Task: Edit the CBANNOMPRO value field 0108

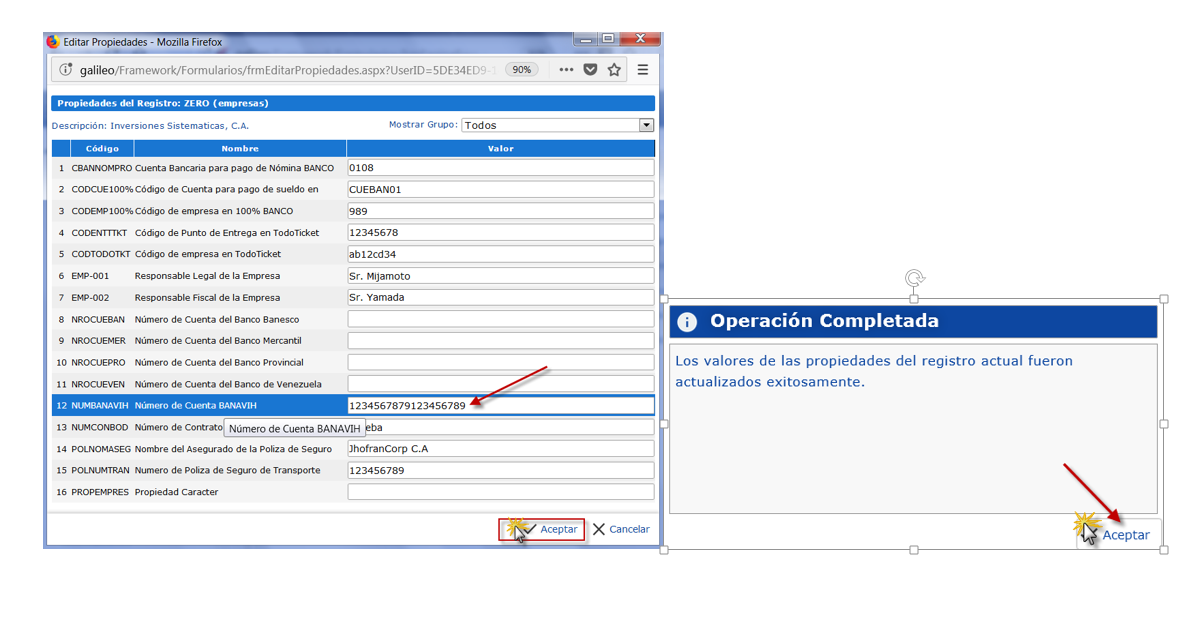Action: tap(500, 167)
